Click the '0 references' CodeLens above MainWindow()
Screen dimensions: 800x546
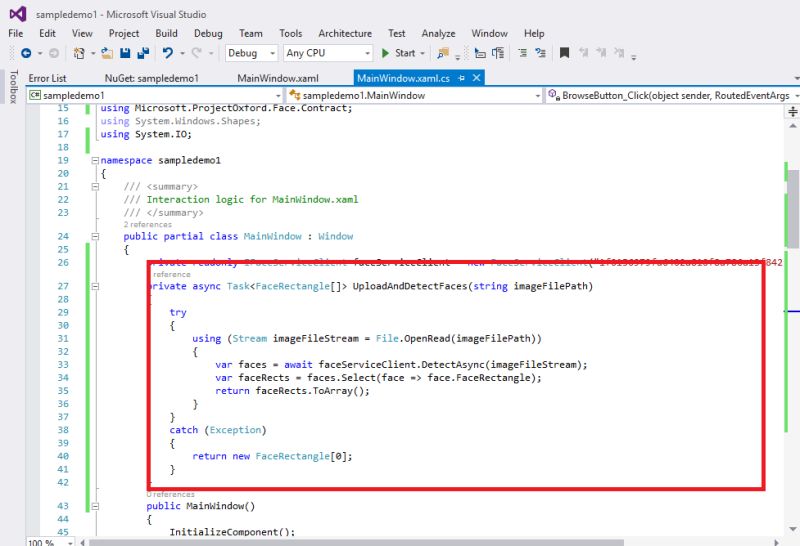pyautogui.click(x=170, y=494)
